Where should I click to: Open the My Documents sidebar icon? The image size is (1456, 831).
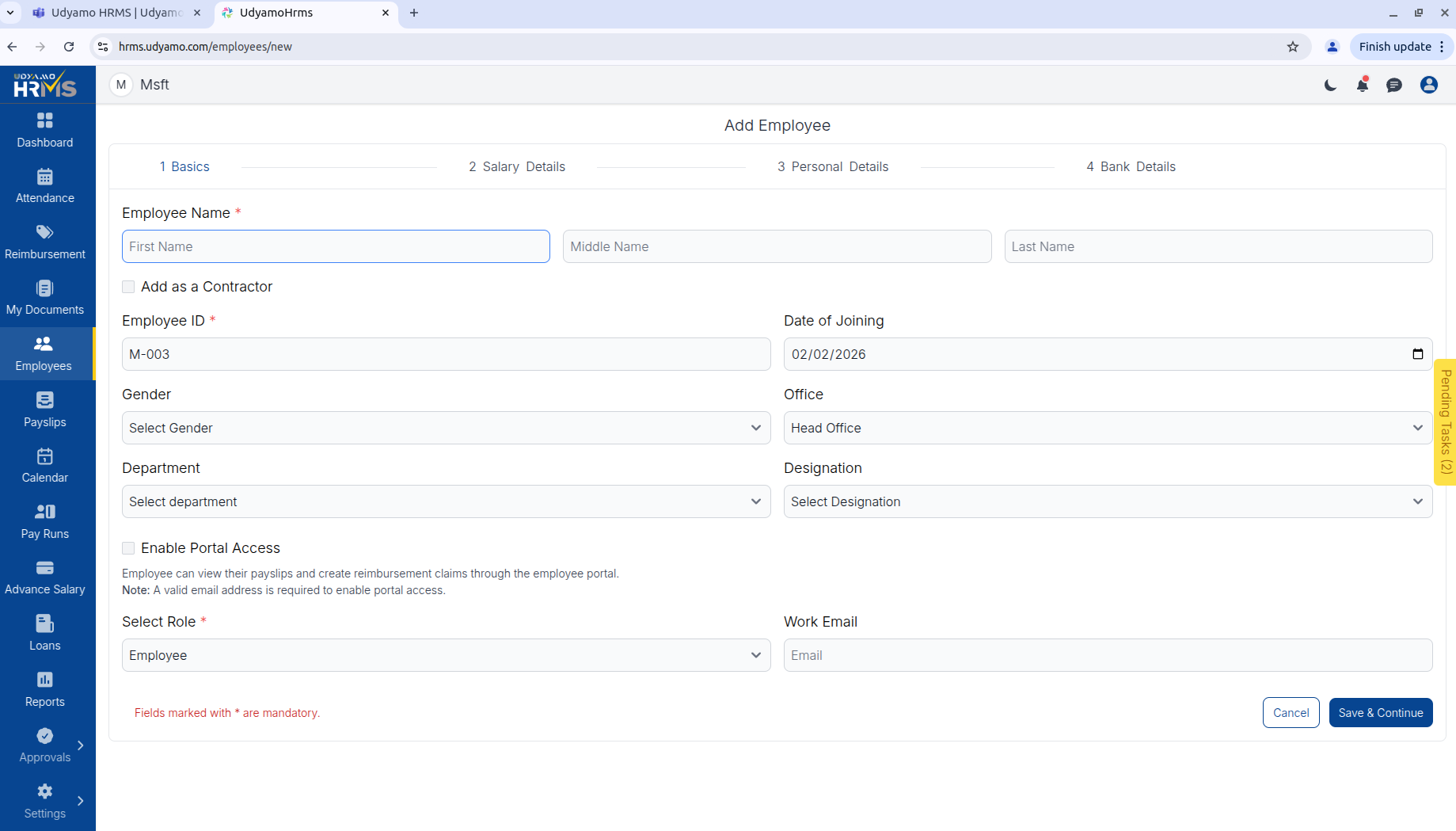pos(45,288)
